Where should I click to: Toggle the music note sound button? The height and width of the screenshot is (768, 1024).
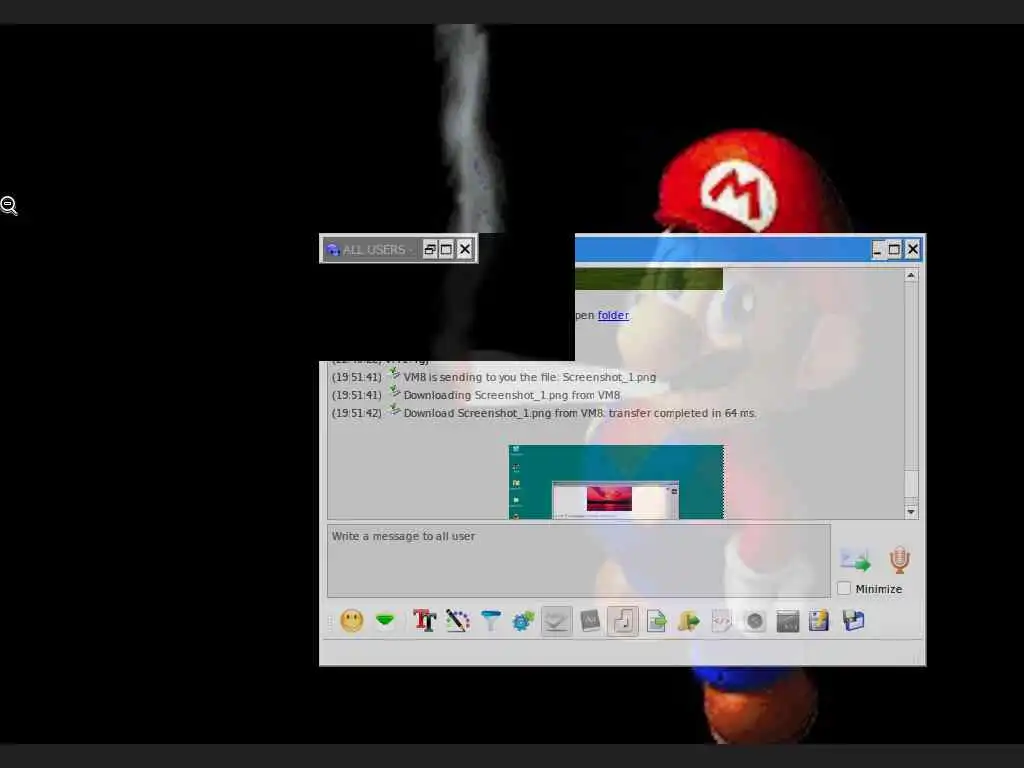coord(623,620)
